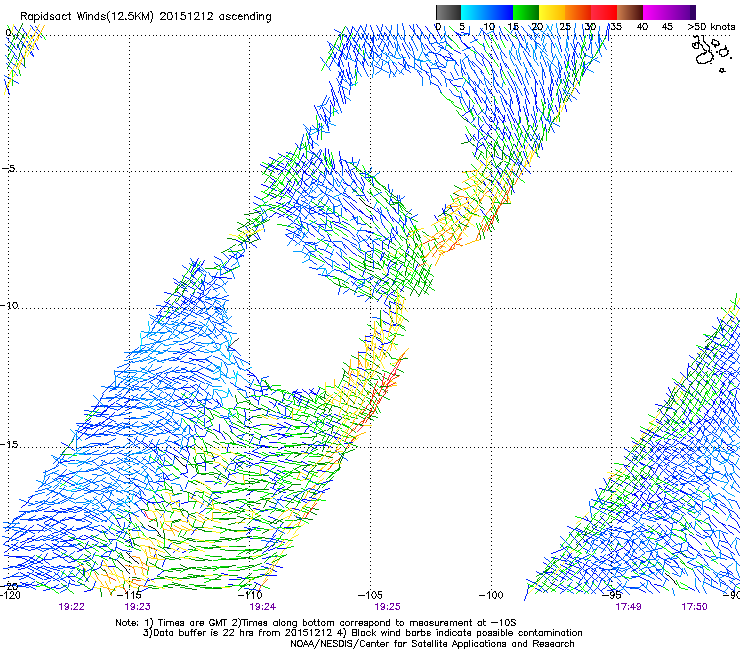Click the '40' legend scale label
Screen dimensions: 740x650
coord(642,27)
